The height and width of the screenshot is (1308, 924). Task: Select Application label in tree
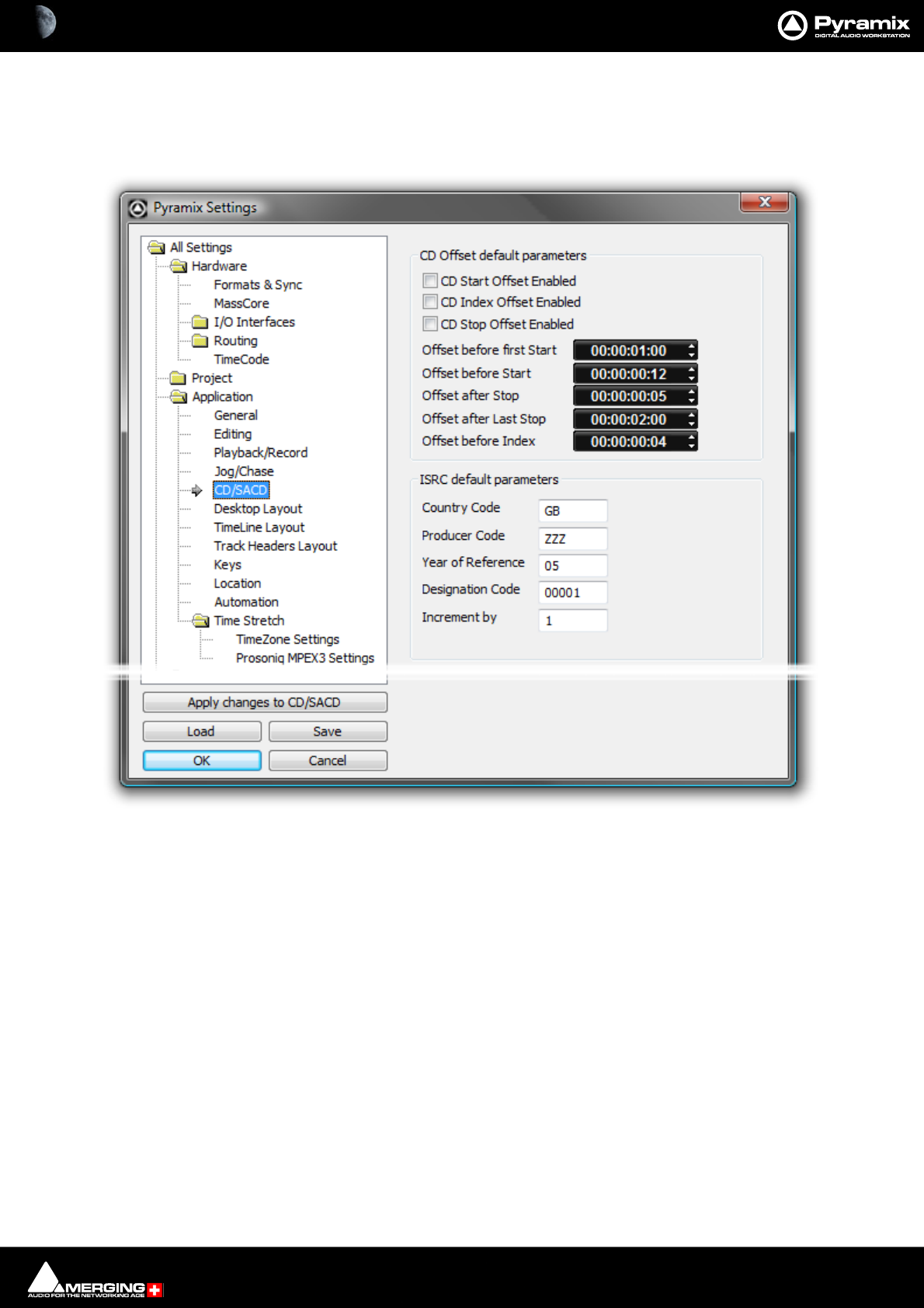[x=223, y=397]
